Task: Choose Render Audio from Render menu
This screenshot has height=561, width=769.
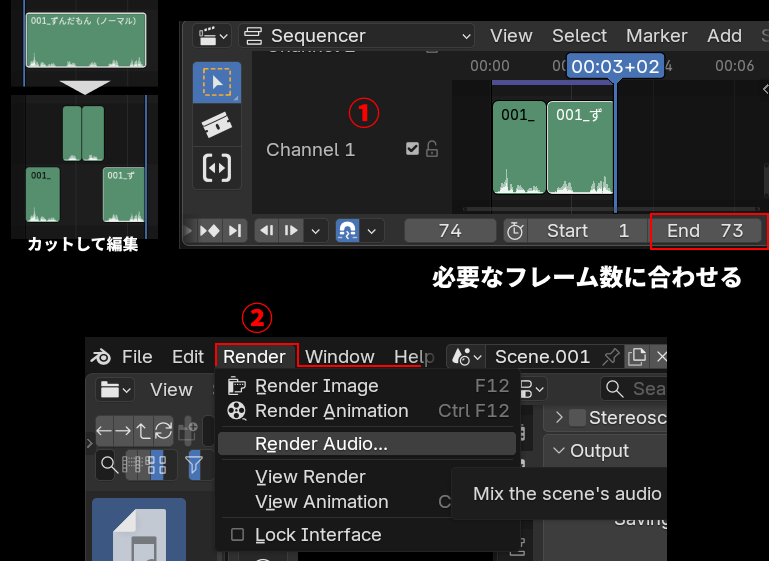Action: point(321,444)
